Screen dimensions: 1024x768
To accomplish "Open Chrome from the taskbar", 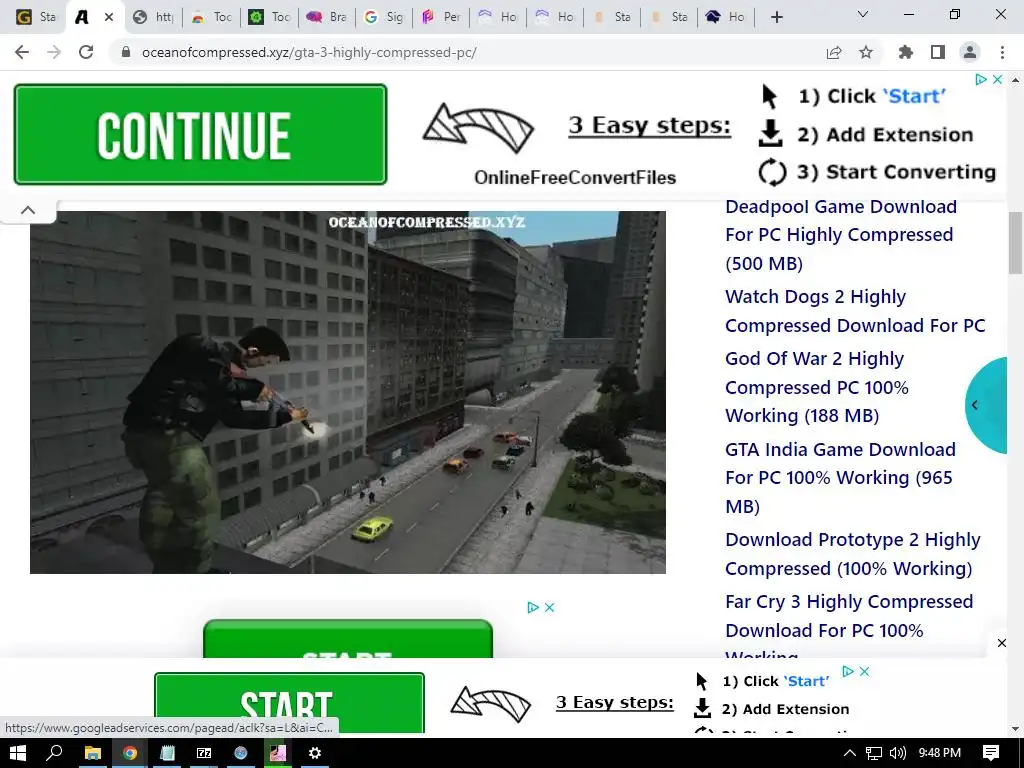I will [130, 753].
